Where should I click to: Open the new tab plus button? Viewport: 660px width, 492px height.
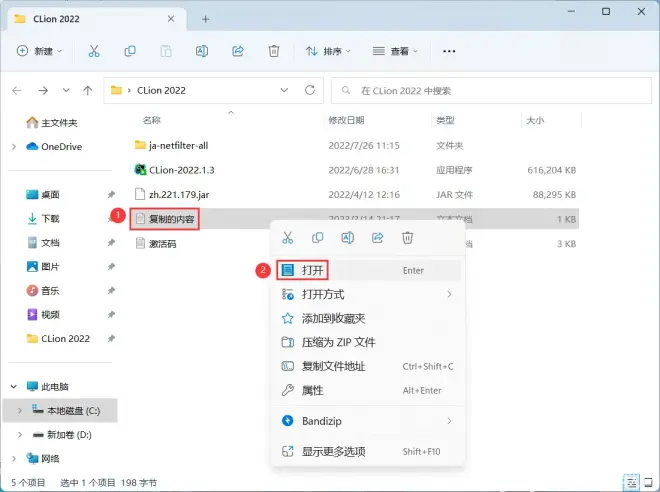[x=205, y=19]
